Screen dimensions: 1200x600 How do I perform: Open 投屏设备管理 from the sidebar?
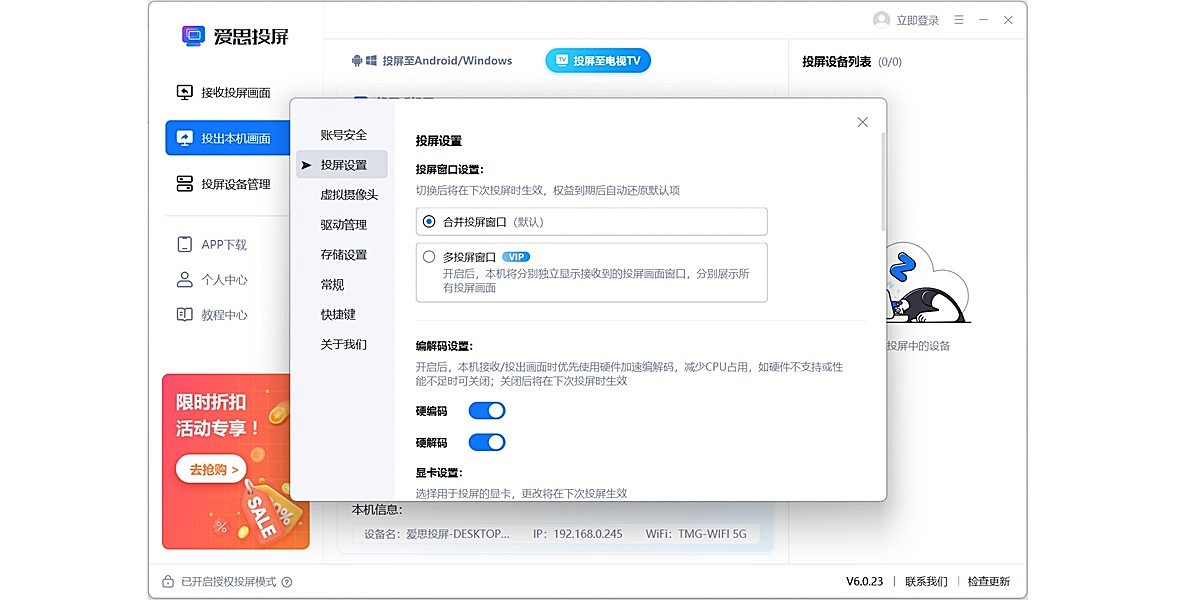(x=186, y=184)
